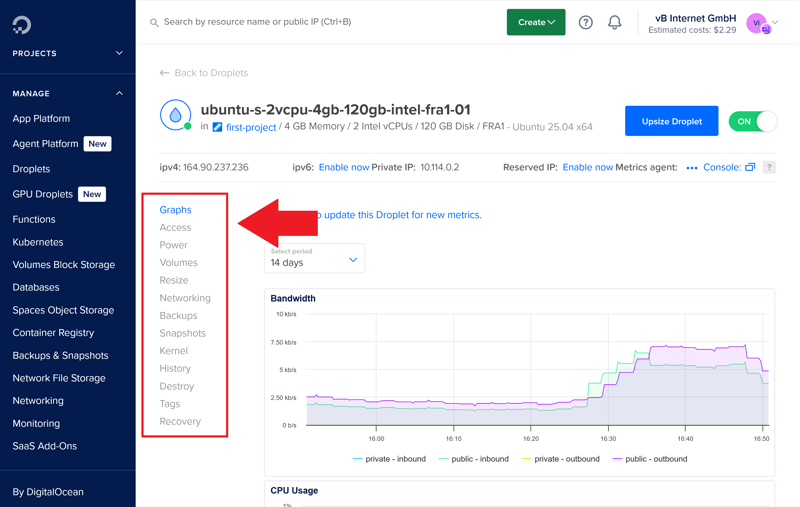The height and width of the screenshot is (507, 800).
Task: Click the Upsize Droplet button
Action: click(671, 121)
